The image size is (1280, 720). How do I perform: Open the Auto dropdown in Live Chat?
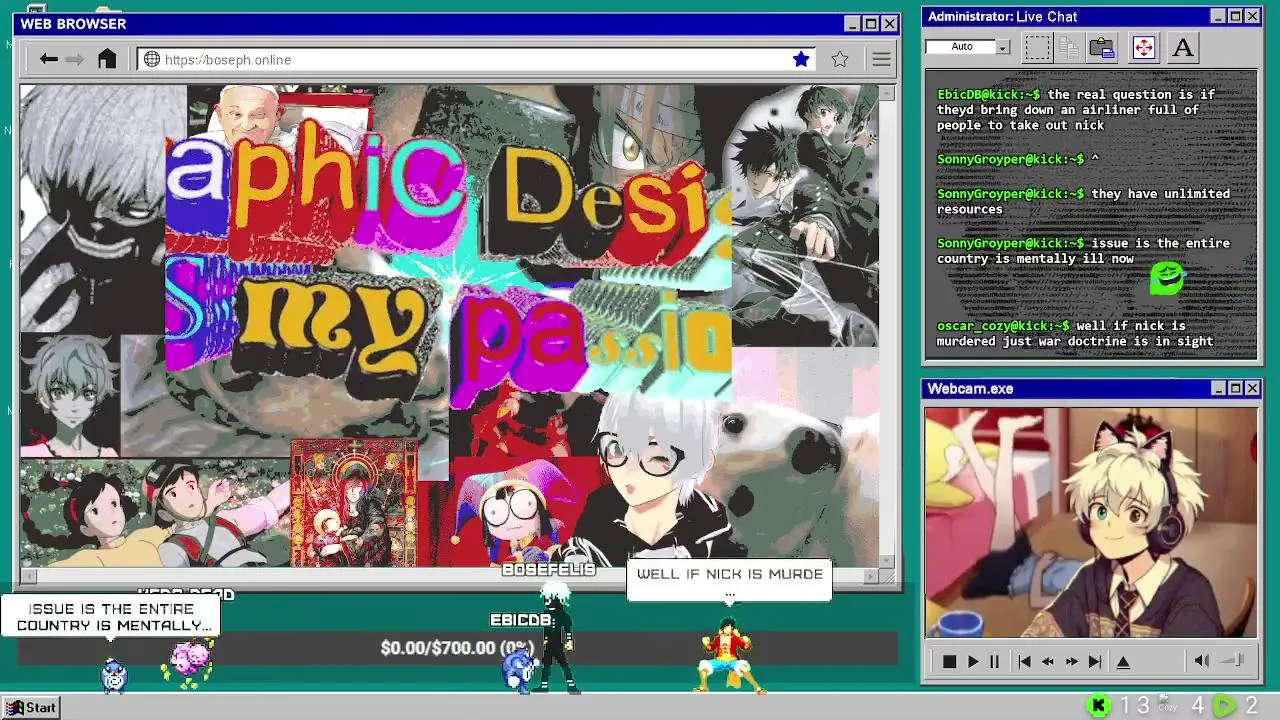[x=1003, y=47]
